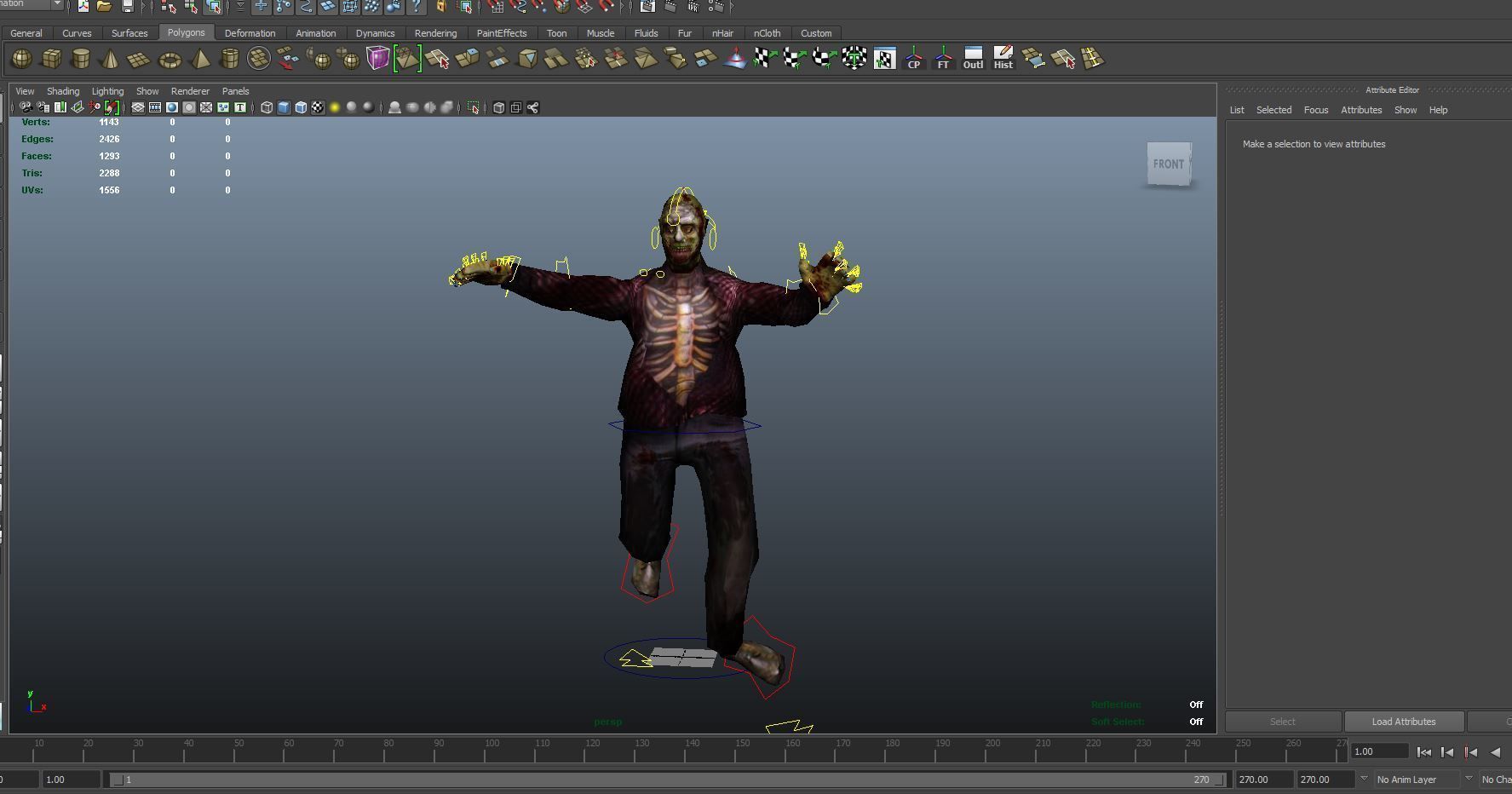
Task: Open the viewport View menu
Action: point(25,91)
